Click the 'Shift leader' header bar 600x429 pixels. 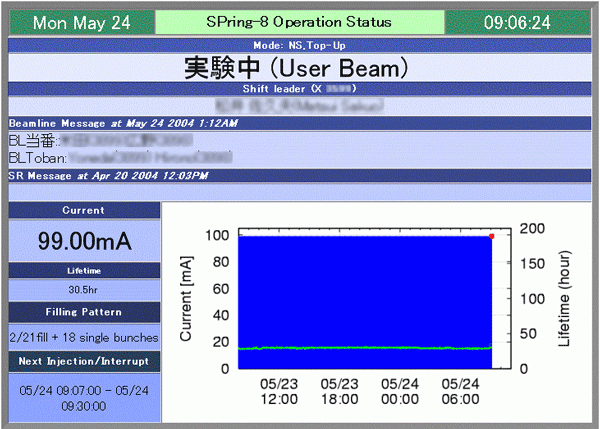300,89
